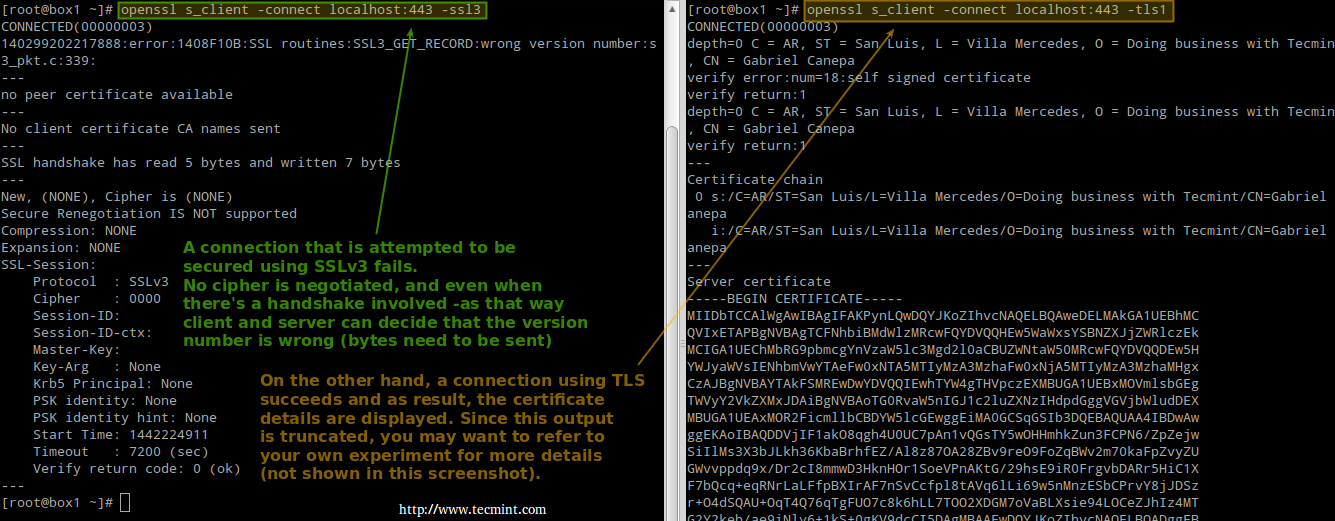Click the 'SSL handshake has read 5 bytes' line
Image resolution: width=1335 pixels, height=521 pixels.
click(x=201, y=162)
